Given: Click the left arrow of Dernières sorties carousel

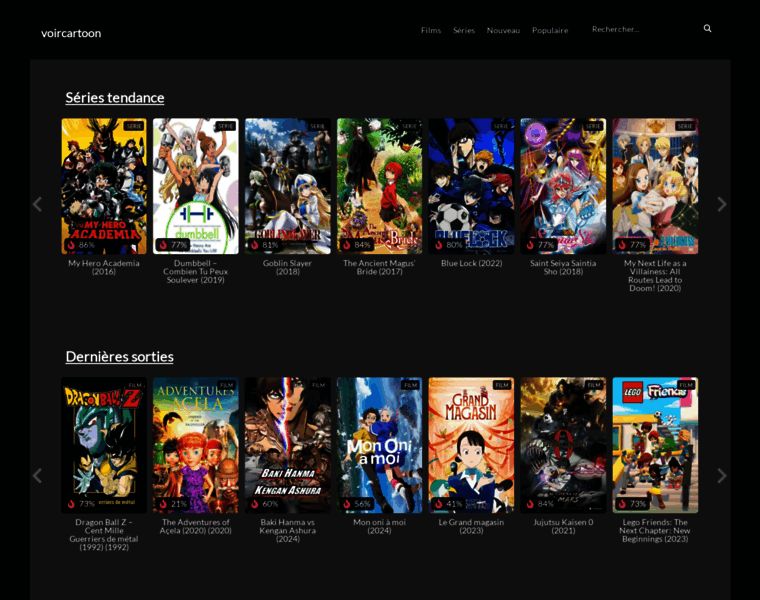Looking at the screenshot, I should point(37,475).
